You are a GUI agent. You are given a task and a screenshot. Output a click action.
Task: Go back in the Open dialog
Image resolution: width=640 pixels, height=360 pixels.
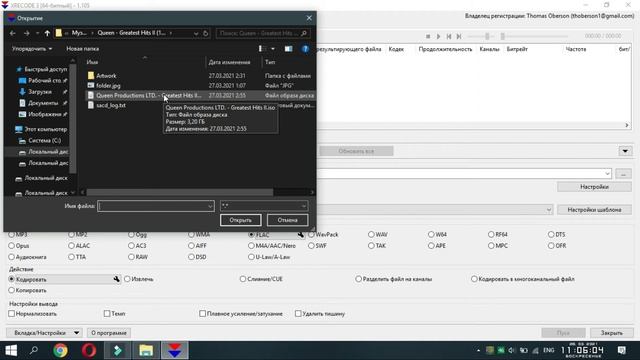[x=13, y=33]
